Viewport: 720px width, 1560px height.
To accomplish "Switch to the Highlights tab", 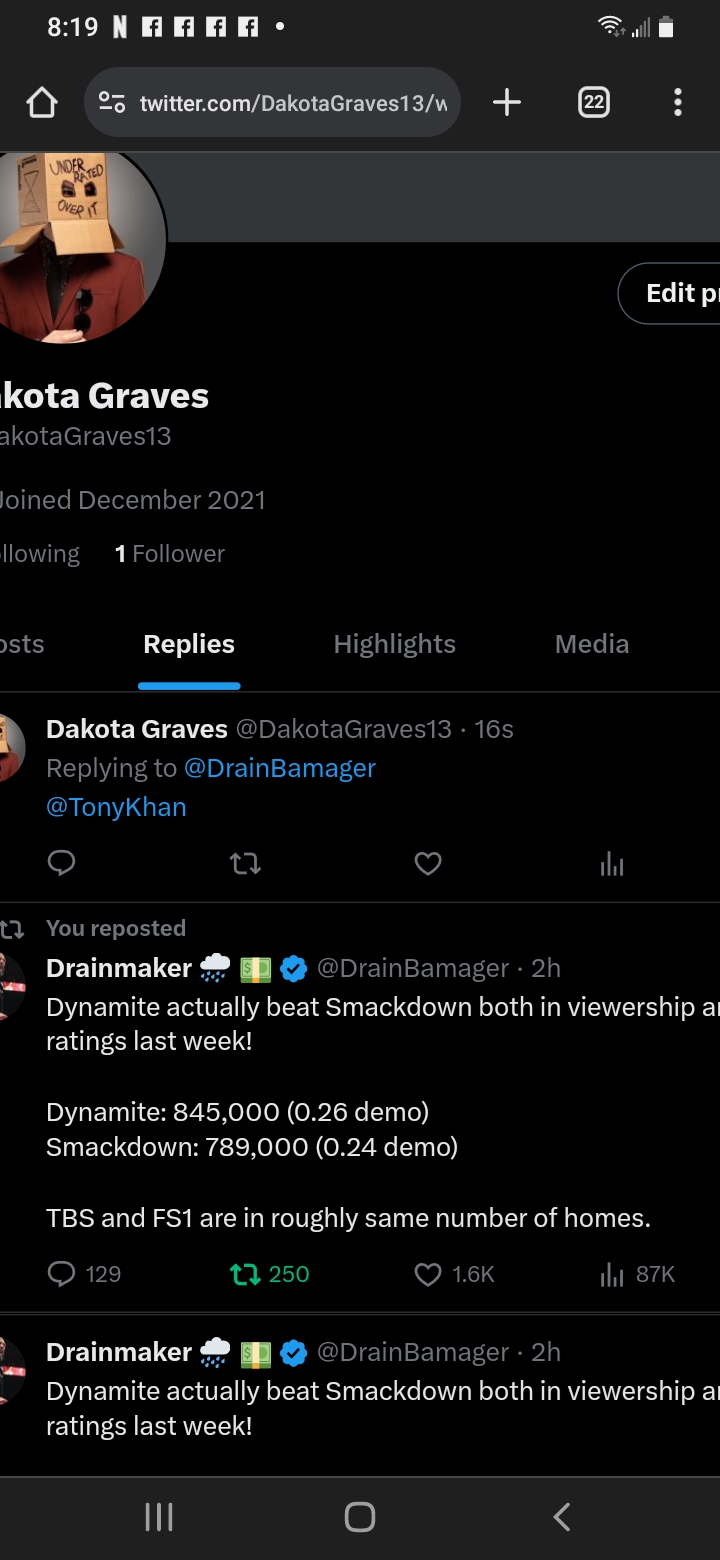I will [394, 645].
